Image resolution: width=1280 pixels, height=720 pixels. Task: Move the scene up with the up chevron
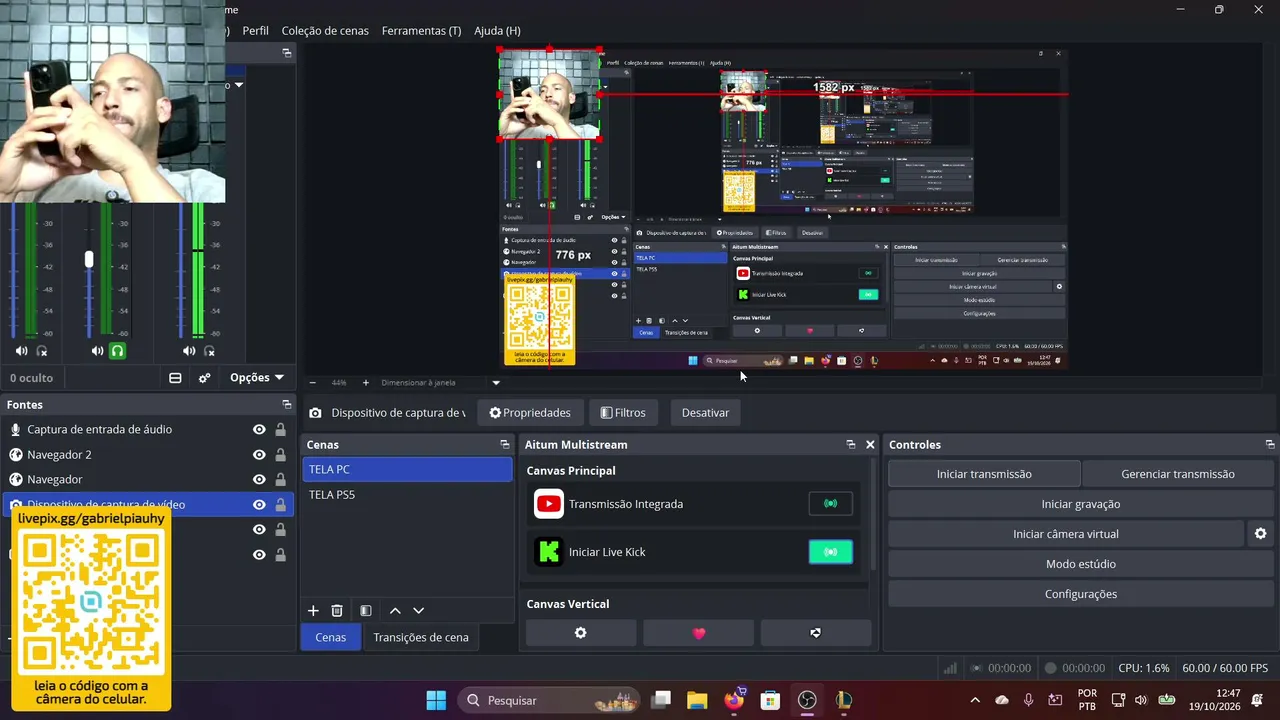[x=395, y=611]
